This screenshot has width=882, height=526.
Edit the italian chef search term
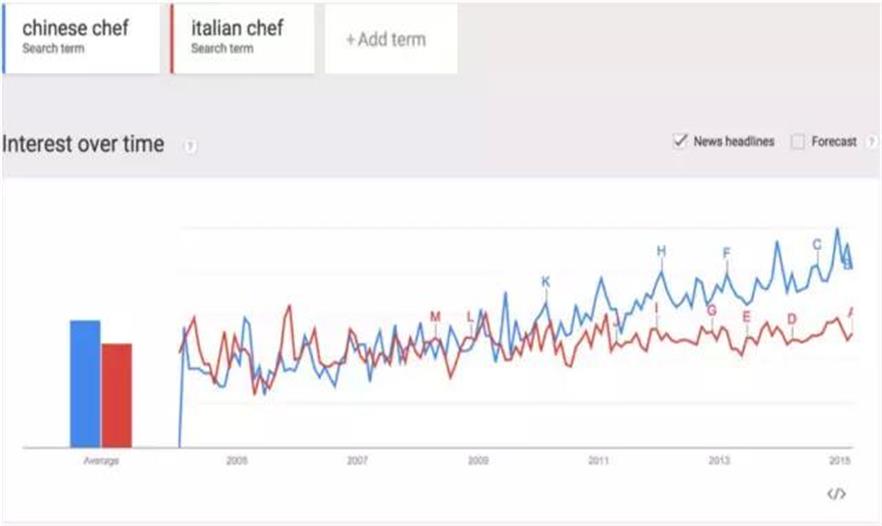click(x=240, y=37)
